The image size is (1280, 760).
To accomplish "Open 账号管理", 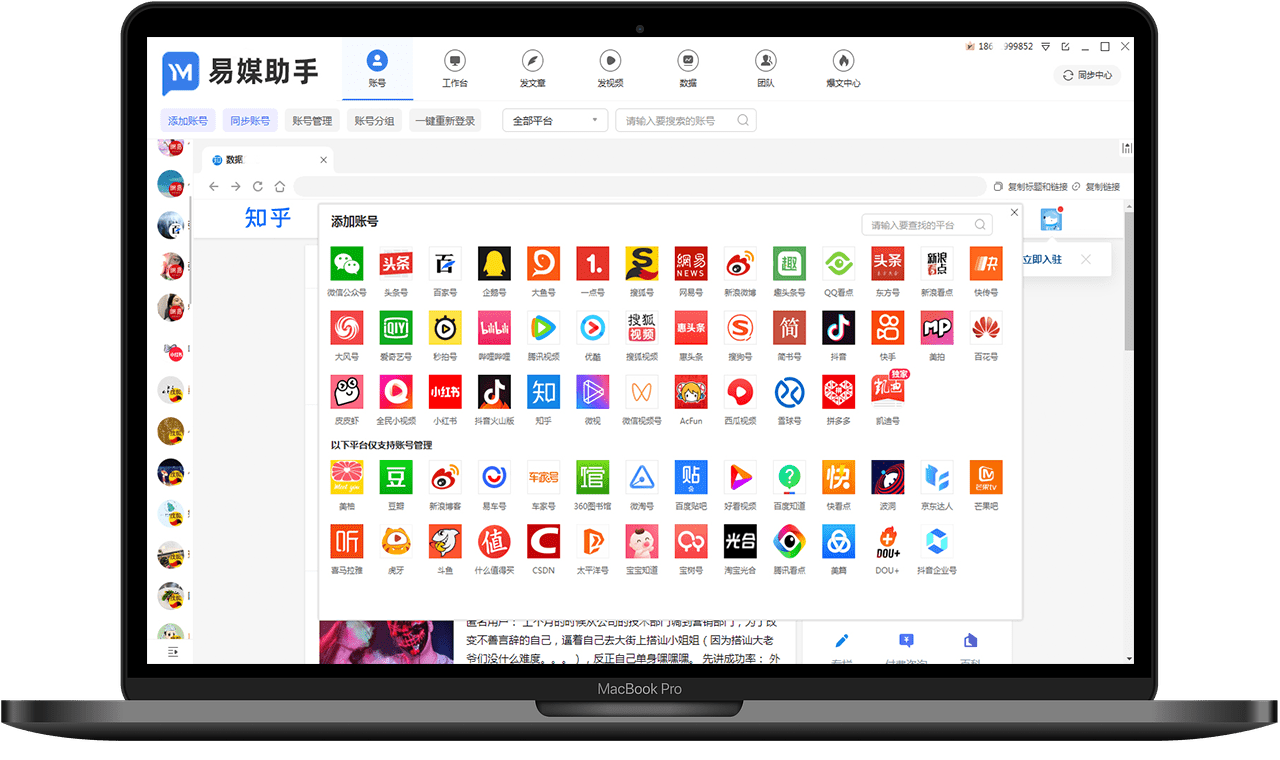I will pyautogui.click(x=312, y=121).
